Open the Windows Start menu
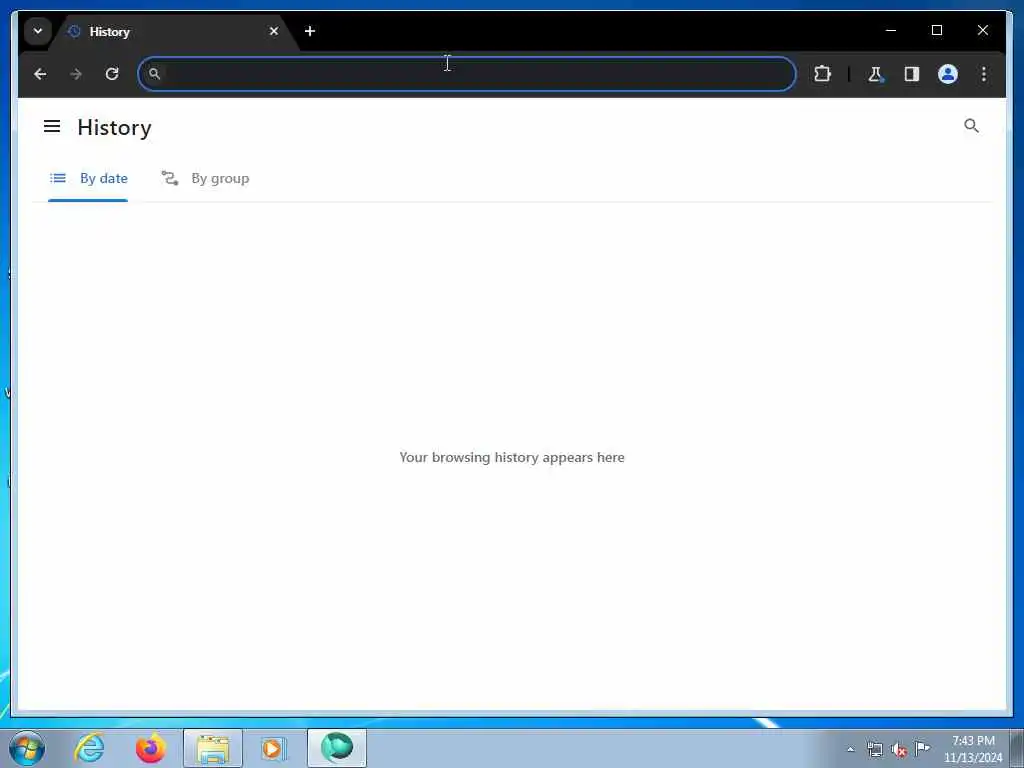This screenshot has height=768, width=1024. 27,748
